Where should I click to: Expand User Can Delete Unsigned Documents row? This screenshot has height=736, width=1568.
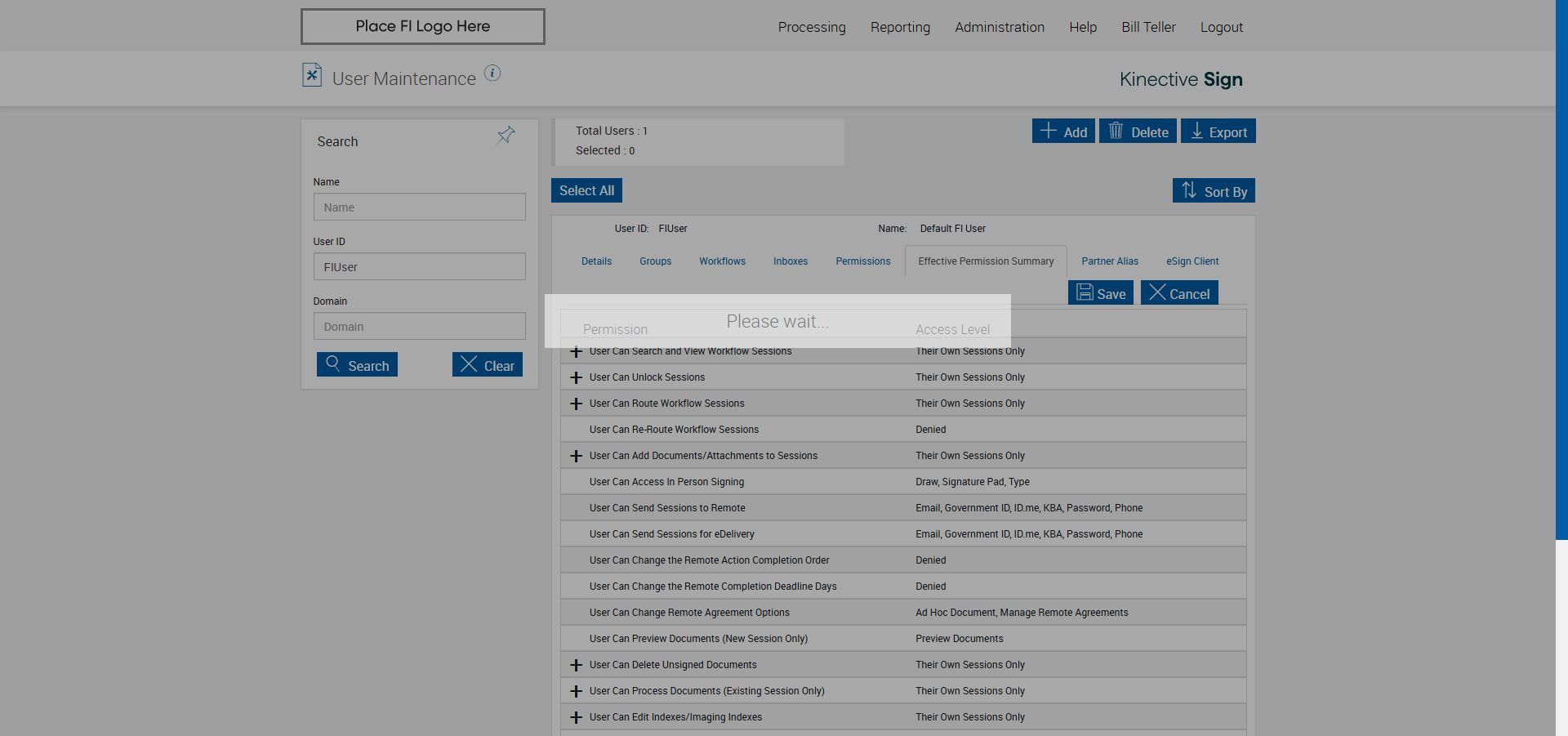[x=577, y=665]
